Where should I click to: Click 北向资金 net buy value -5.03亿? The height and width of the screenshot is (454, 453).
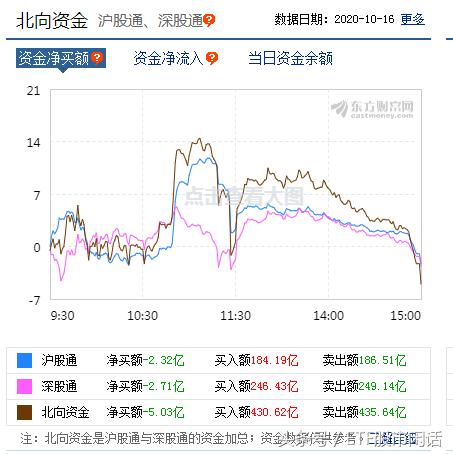click(x=163, y=412)
